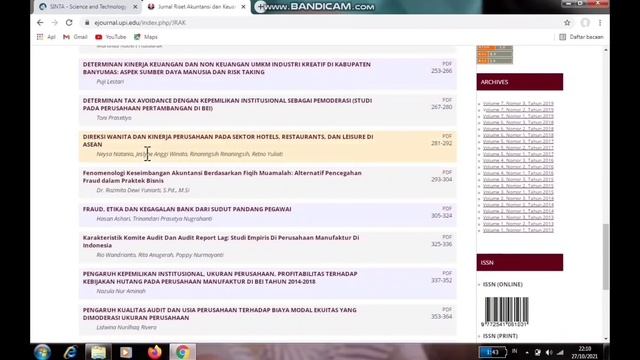The height and width of the screenshot is (360, 640).
Task: Open archive Volume 4, Nomor 1, Tahun 2016
Action: point(518,173)
